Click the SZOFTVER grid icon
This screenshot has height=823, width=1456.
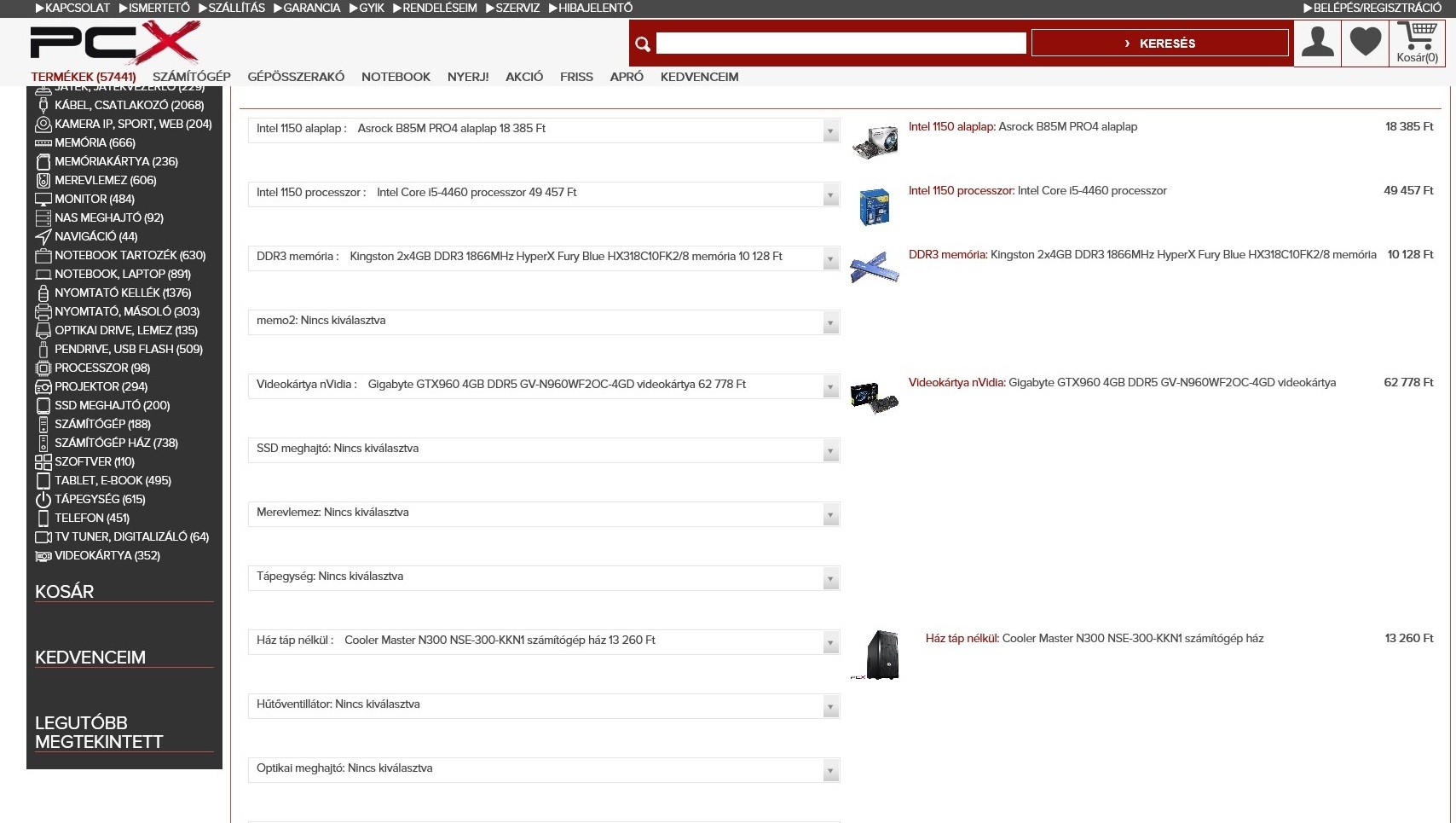(x=43, y=462)
